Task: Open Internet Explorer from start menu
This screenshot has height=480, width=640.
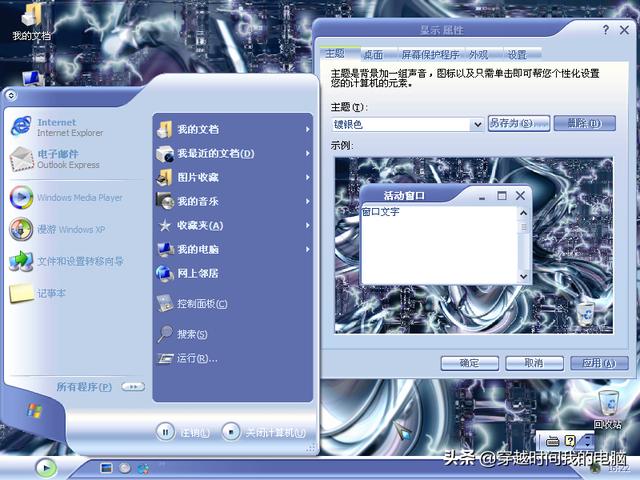Action: tap(57, 127)
